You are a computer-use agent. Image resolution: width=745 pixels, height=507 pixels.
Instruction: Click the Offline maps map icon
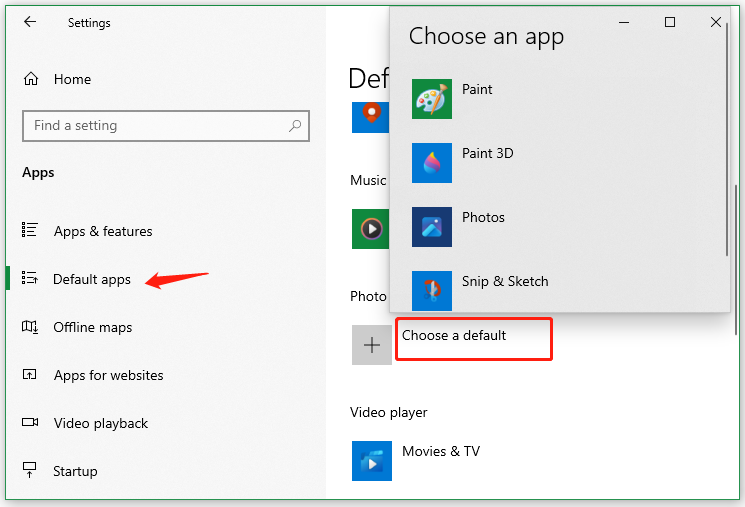click(30, 326)
